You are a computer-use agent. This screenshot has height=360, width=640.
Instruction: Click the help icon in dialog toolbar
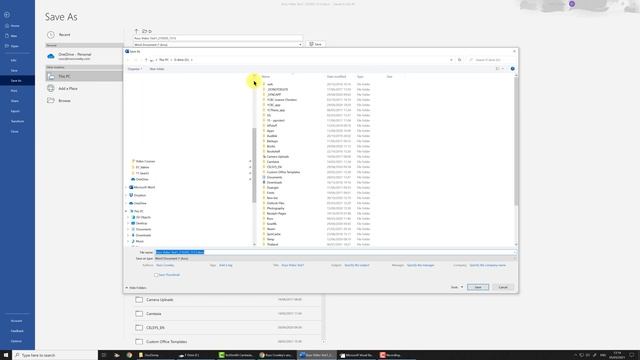513,69
